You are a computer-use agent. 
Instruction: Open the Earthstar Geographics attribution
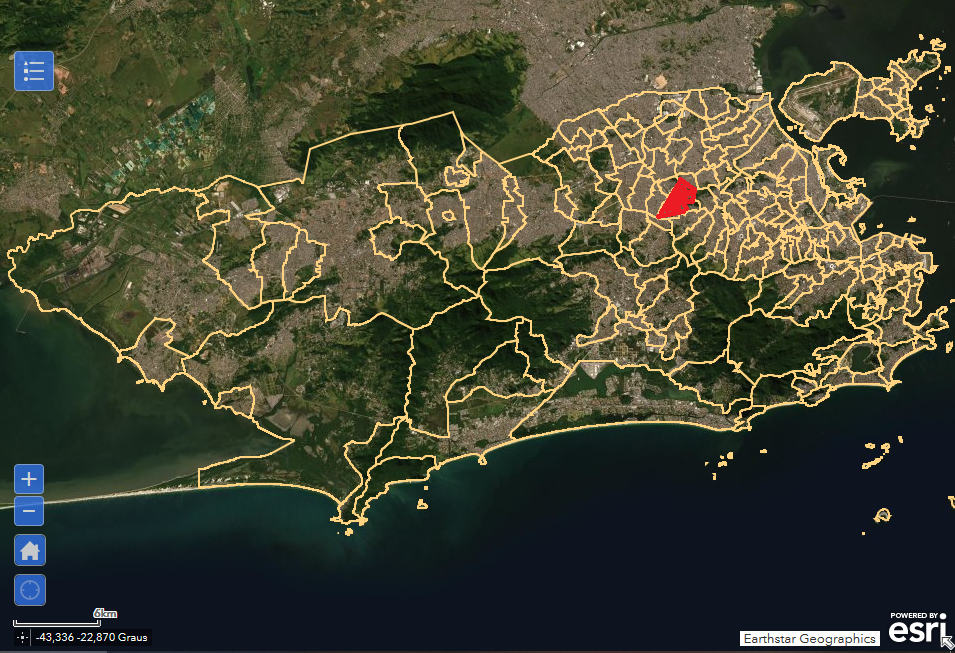tap(809, 638)
